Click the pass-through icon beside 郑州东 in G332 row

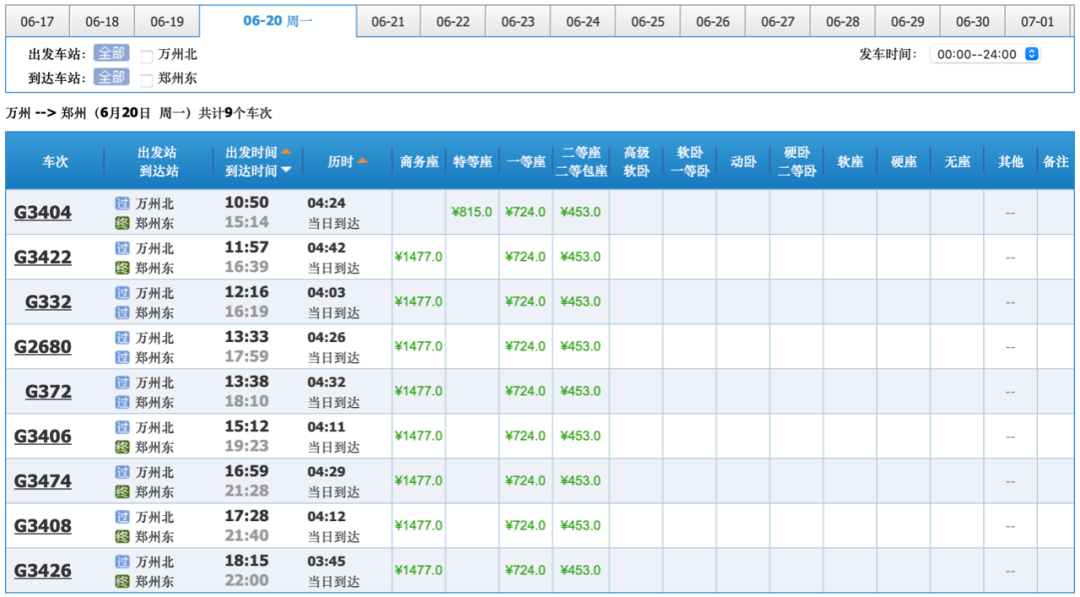pyautogui.click(x=122, y=312)
